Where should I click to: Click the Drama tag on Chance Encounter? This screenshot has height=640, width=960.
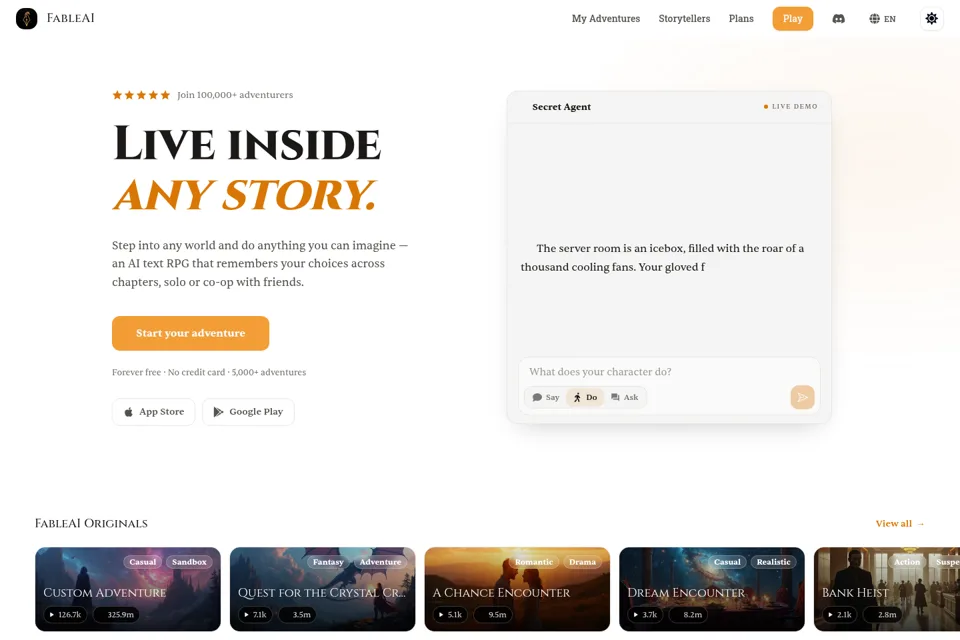582,562
